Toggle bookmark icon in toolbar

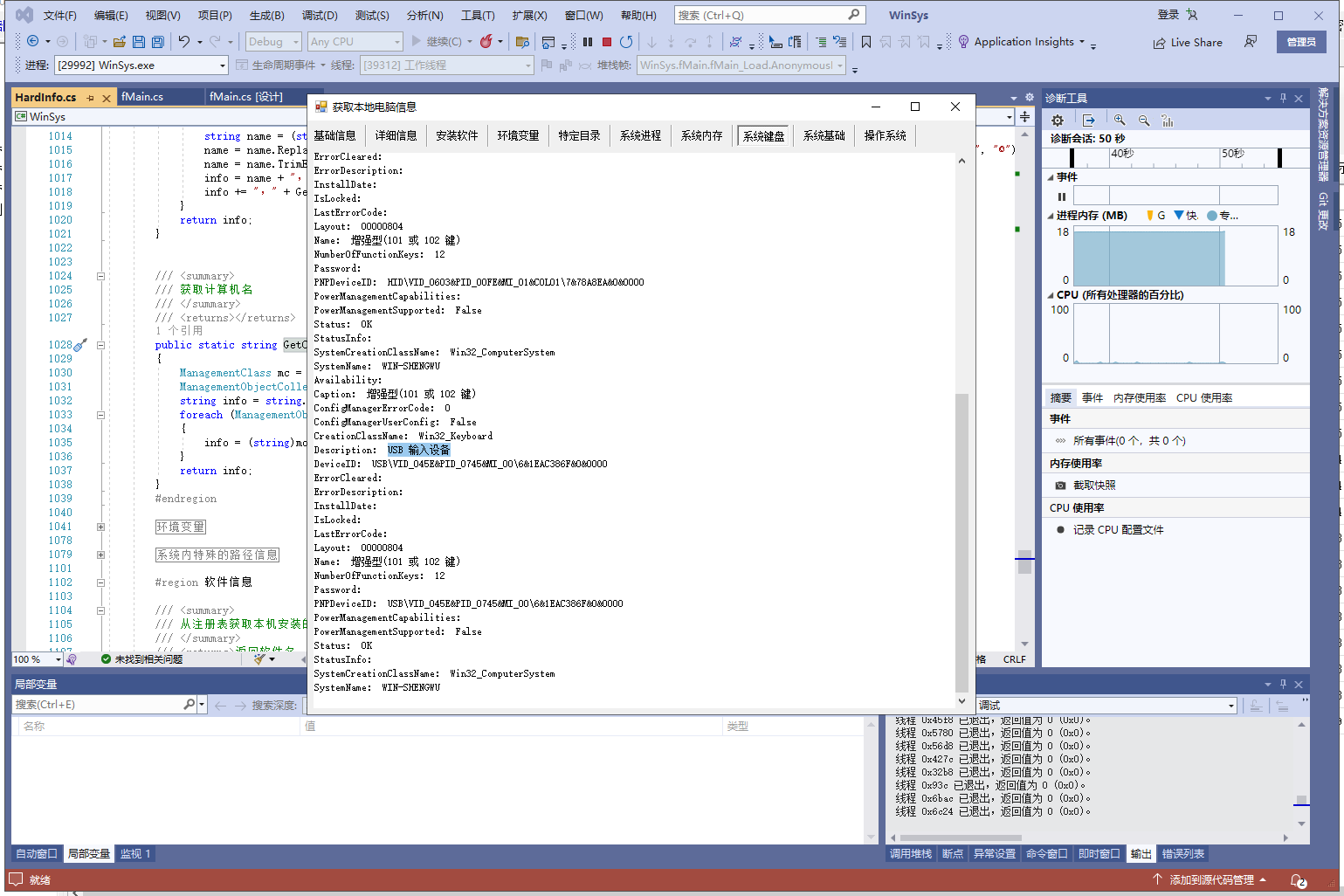tap(866, 41)
